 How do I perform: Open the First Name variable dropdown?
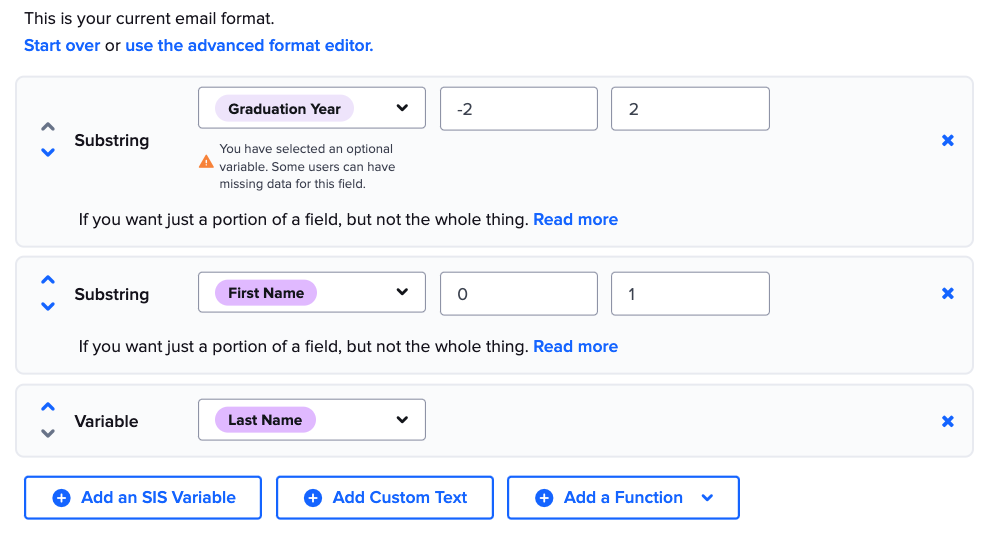pyautogui.click(x=312, y=293)
